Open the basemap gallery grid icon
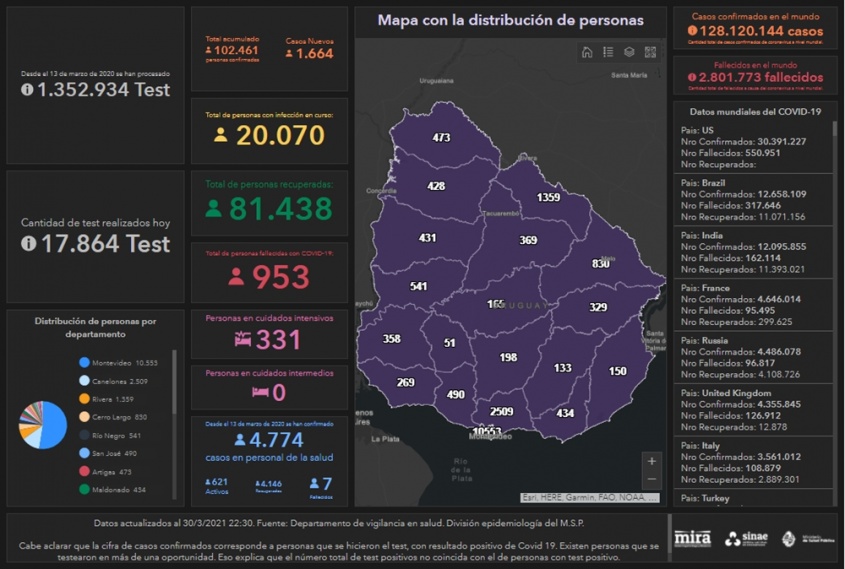845x569 pixels. point(650,52)
